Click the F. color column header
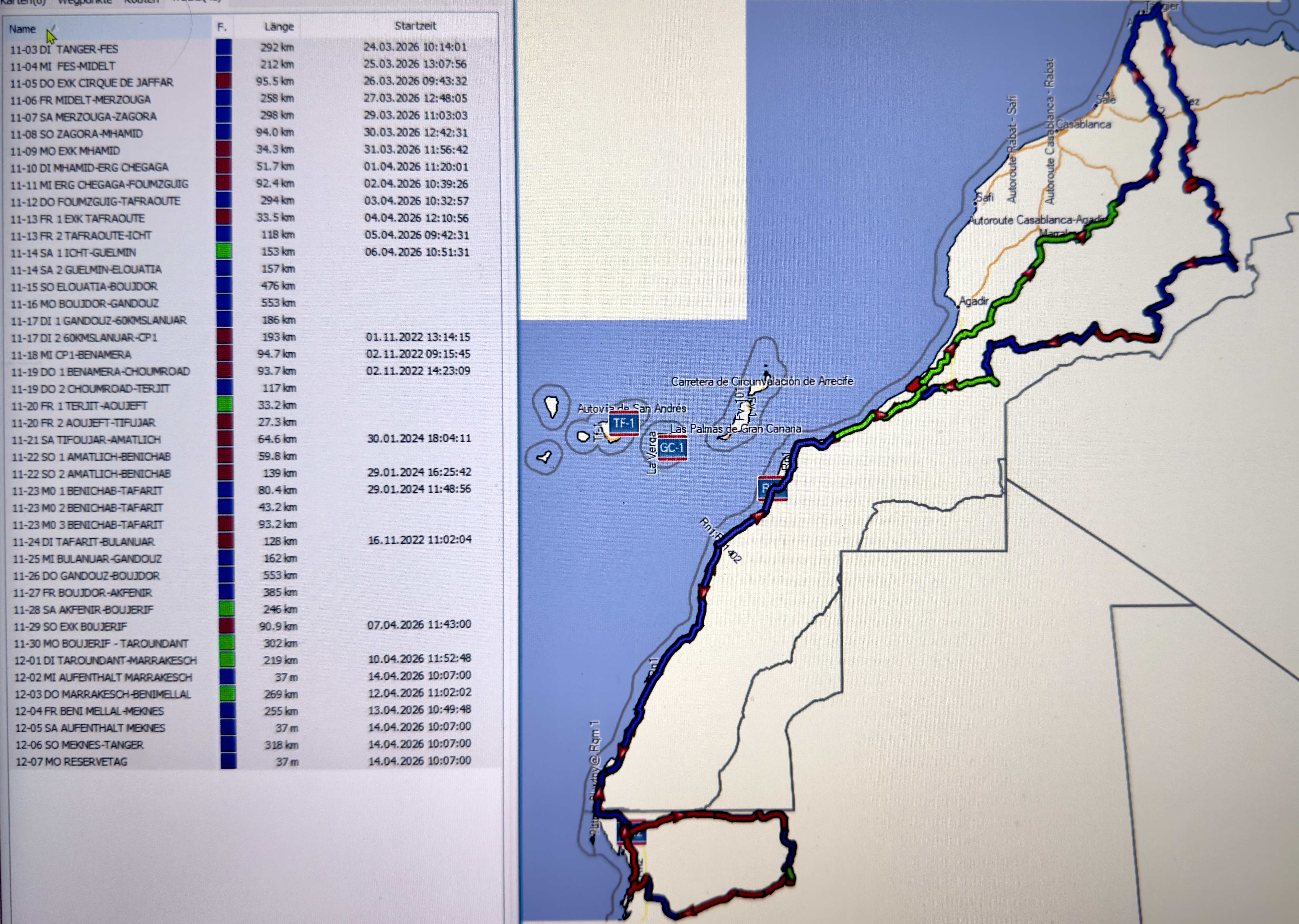Screen dimensions: 1299x924 tap(222, 27)
